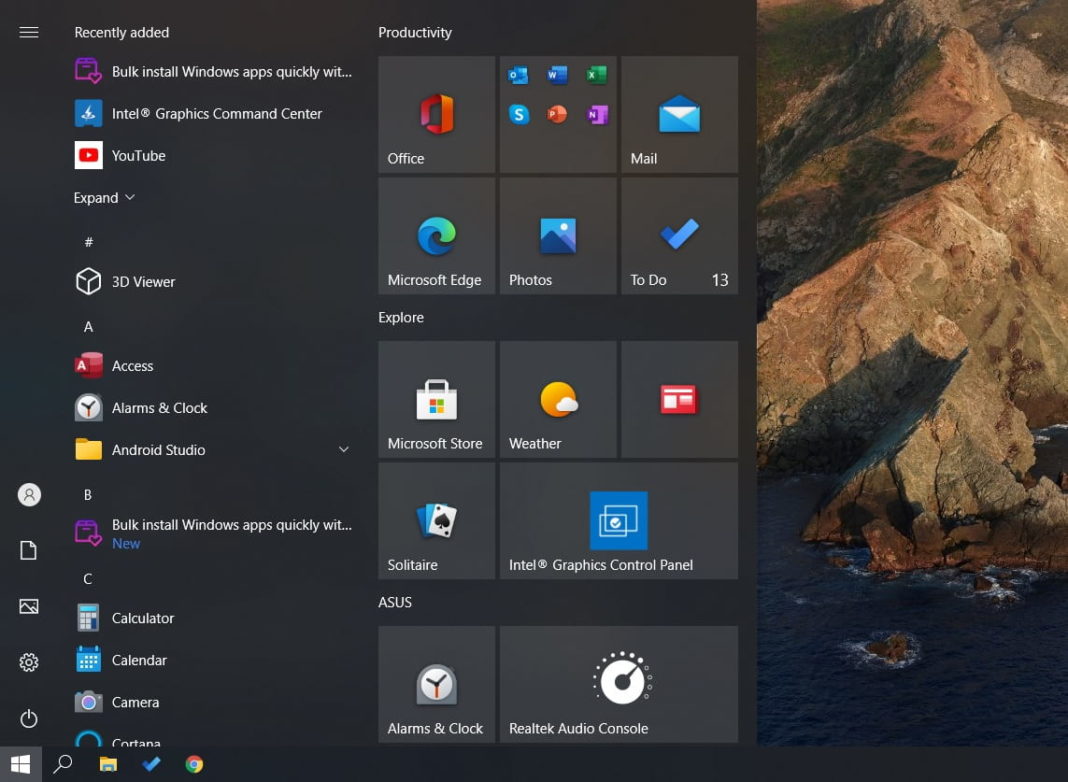Image resolution: width=1068 pixels, height=782 pixels.
Task: Open To Do tile showing 13 tasks
Action: click(x=679, y=236)
